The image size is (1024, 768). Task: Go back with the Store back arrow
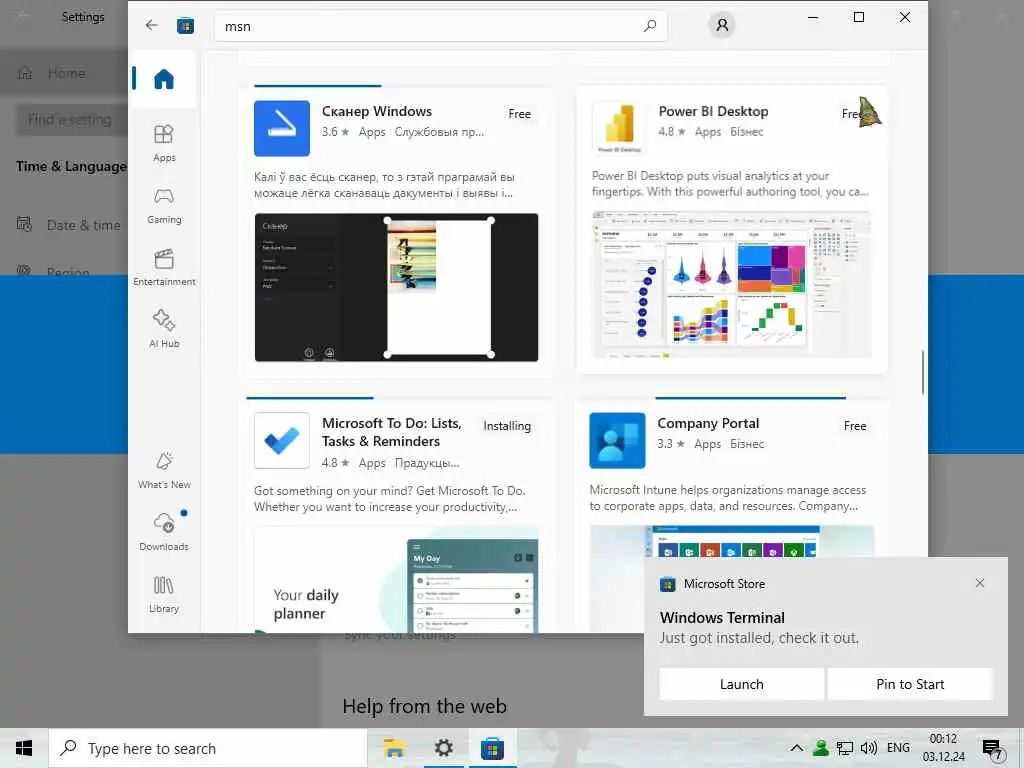point(152,25)
